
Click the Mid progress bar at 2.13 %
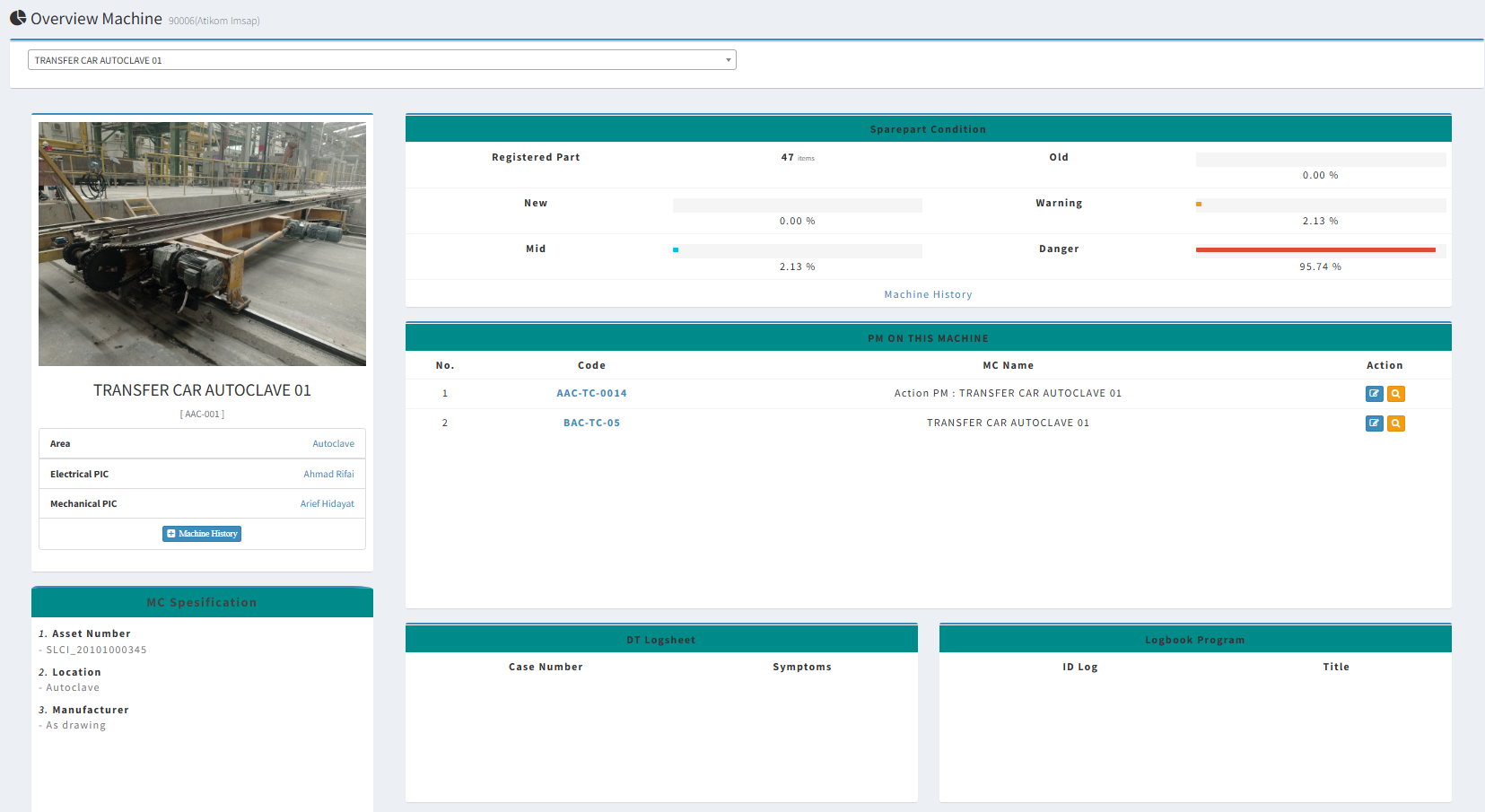(797, 250)
